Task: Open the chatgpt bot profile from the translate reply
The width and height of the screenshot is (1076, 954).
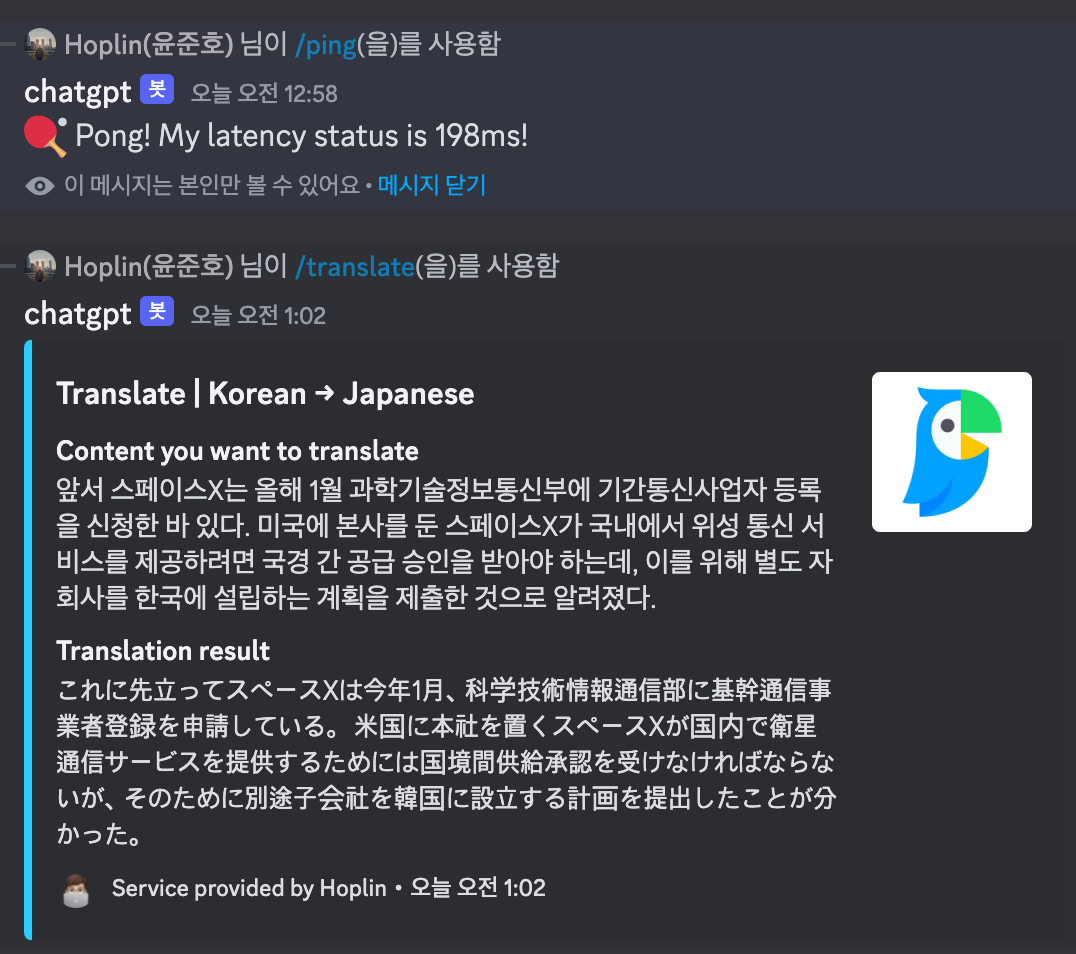Action: [78, 314]
